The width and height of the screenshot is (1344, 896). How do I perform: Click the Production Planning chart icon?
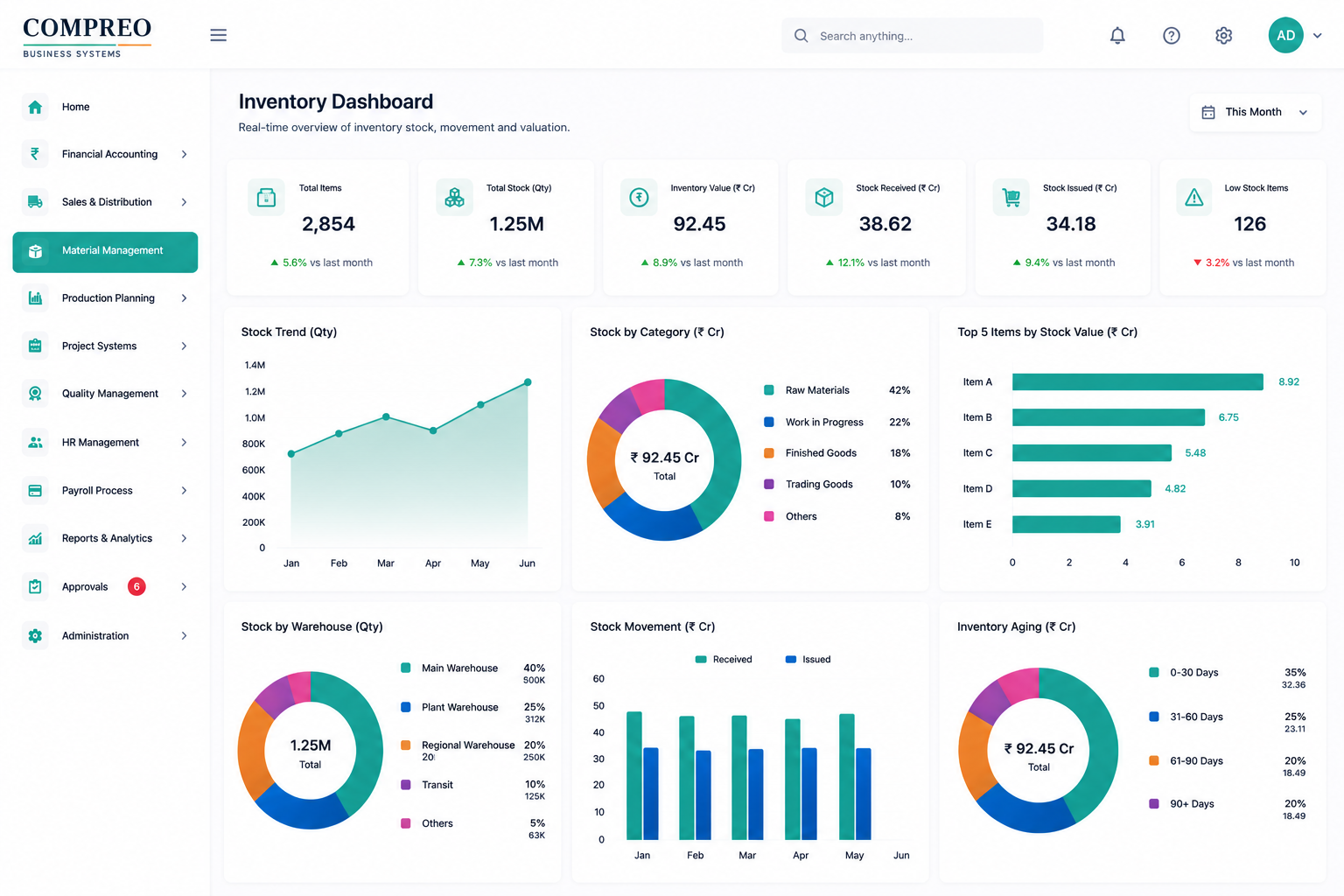[35, 298]
